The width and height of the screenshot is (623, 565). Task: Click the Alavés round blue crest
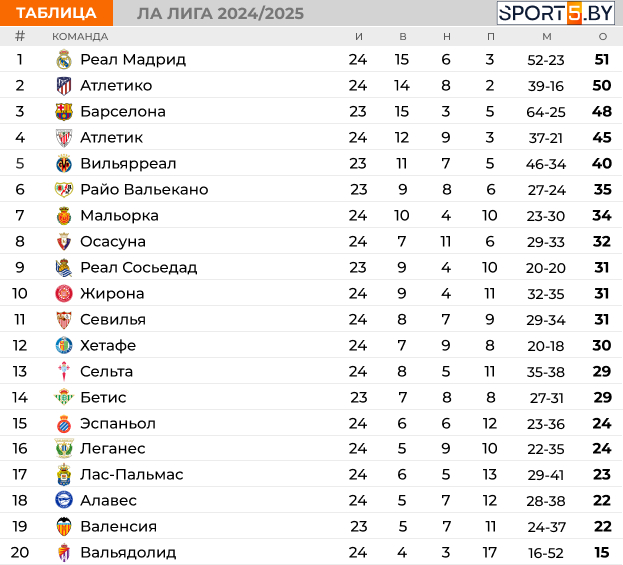(64, 500)
